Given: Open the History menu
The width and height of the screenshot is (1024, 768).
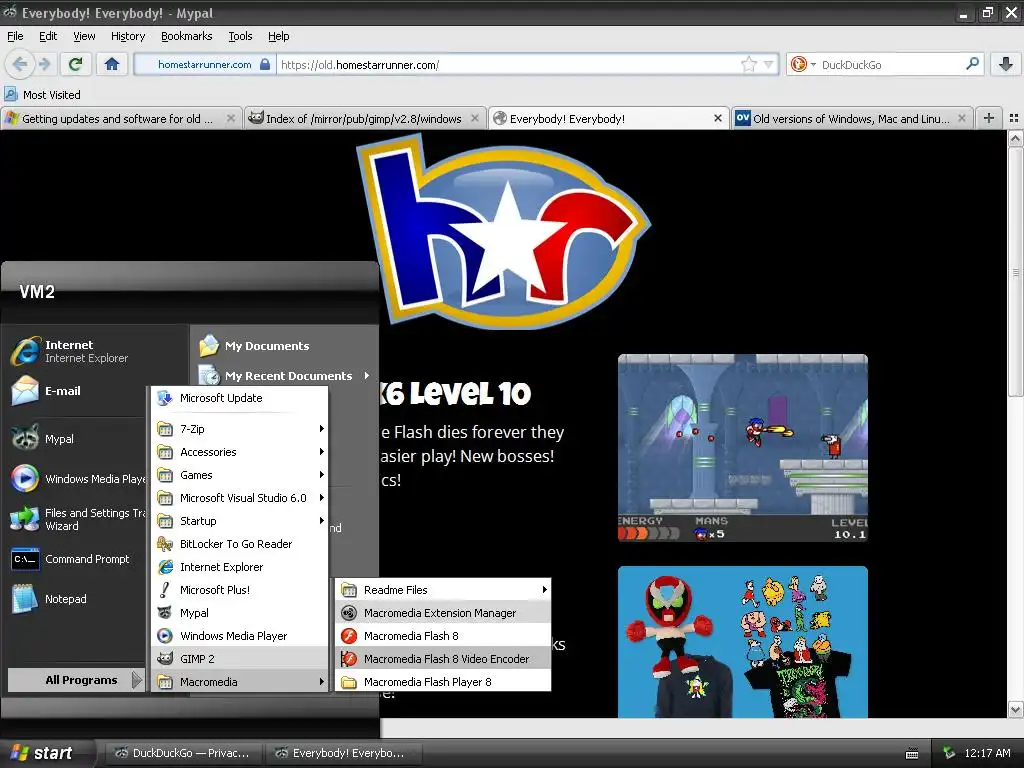Looking at the screenshot, I should click(128, 36).
